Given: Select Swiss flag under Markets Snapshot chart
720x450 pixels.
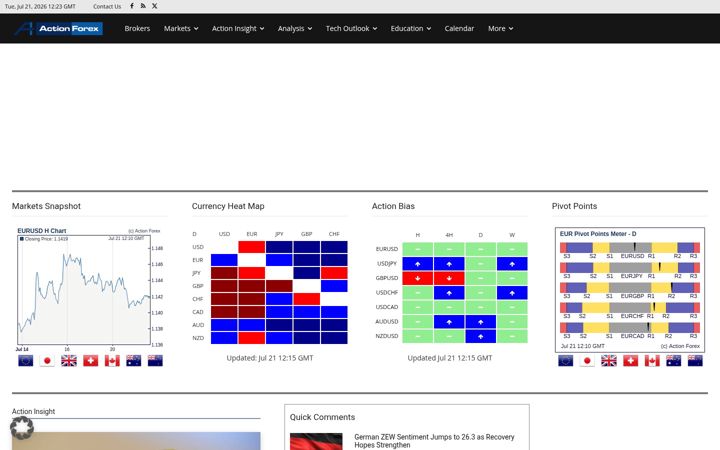Looking at the screenshot, I should [90, 360].
